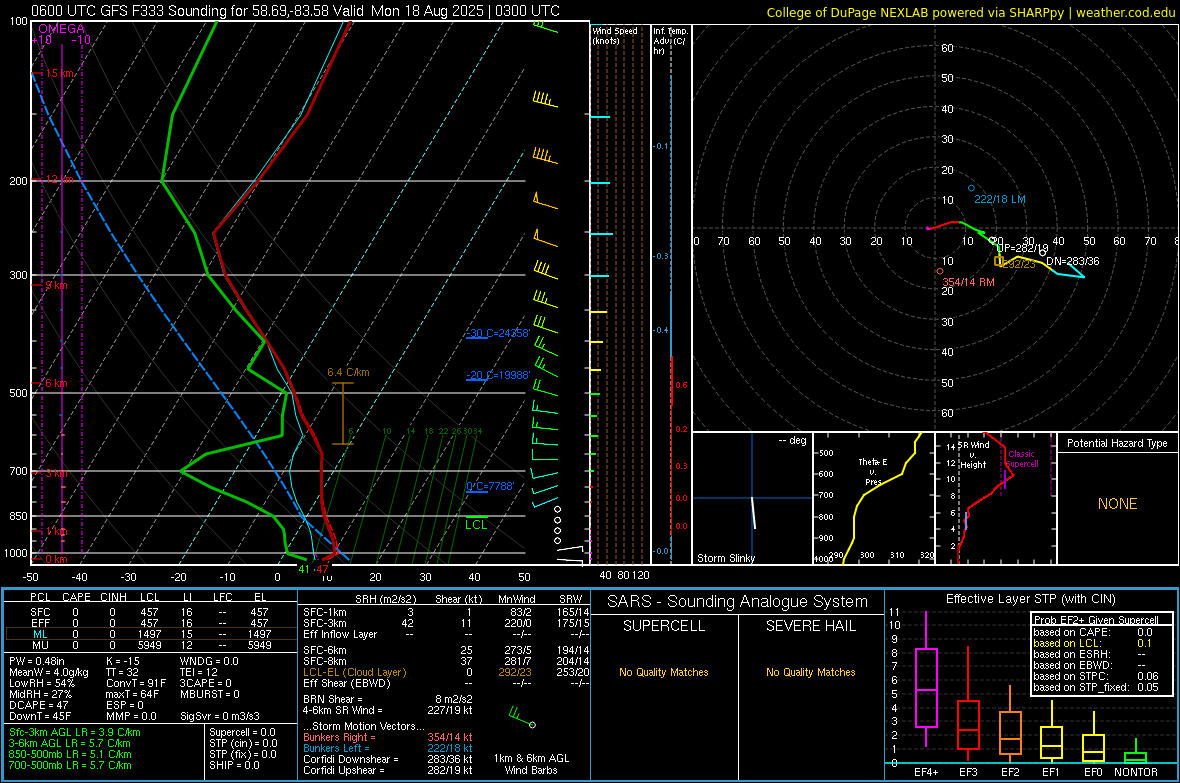The height and width of the screenshot is (783, 1180).
Task: Click the 4-6km SR Wind = 227/19 kt line
Action: (388, 710)
